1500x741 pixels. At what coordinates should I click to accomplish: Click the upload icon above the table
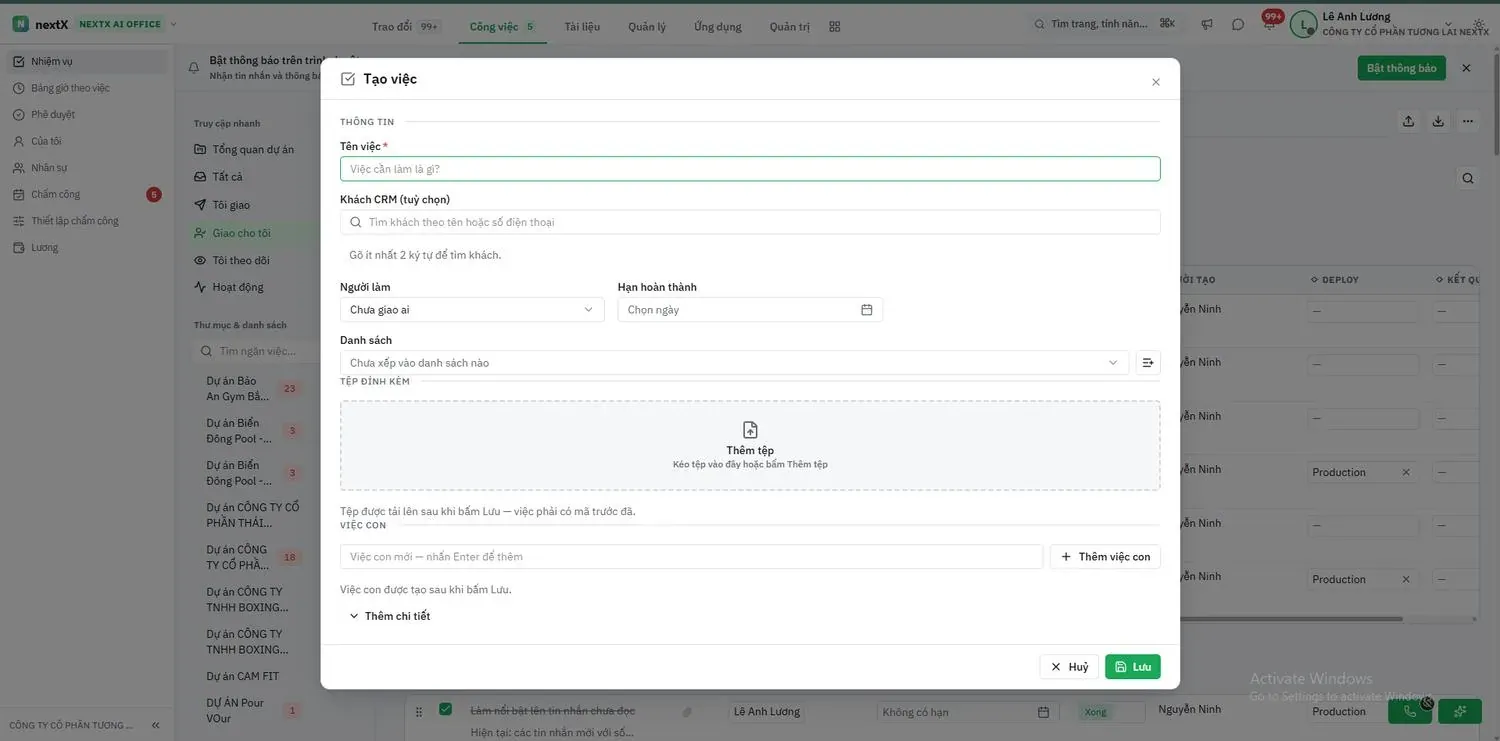point(1408,121)
